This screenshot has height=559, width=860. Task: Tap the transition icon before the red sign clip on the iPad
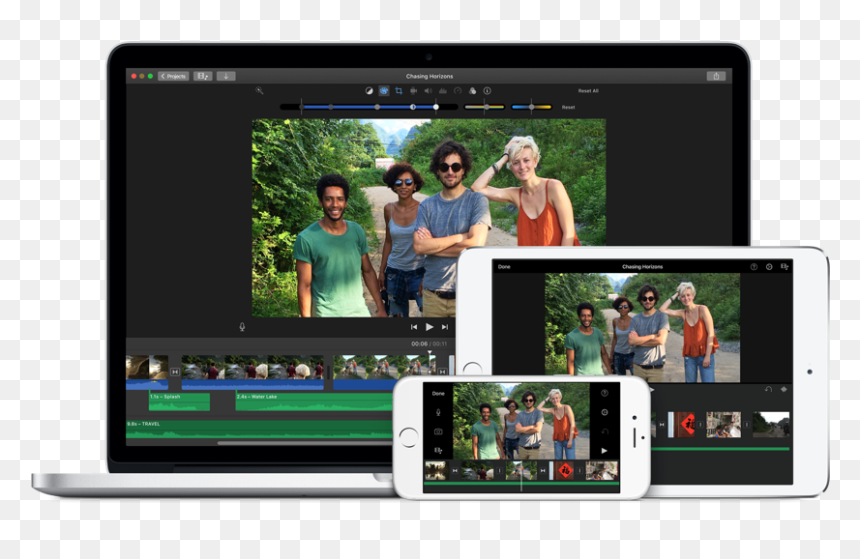pyautogui.click(x=662, y=425)
